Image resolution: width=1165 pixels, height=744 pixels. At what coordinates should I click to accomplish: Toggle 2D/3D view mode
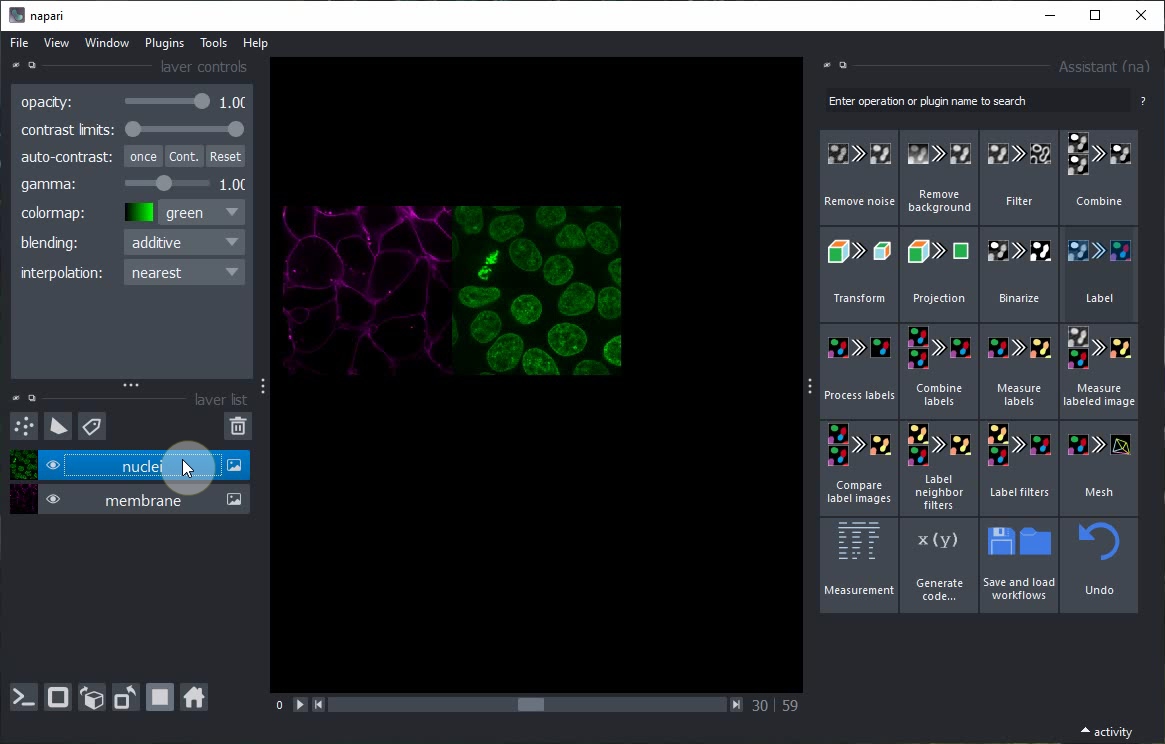(58, 698)
